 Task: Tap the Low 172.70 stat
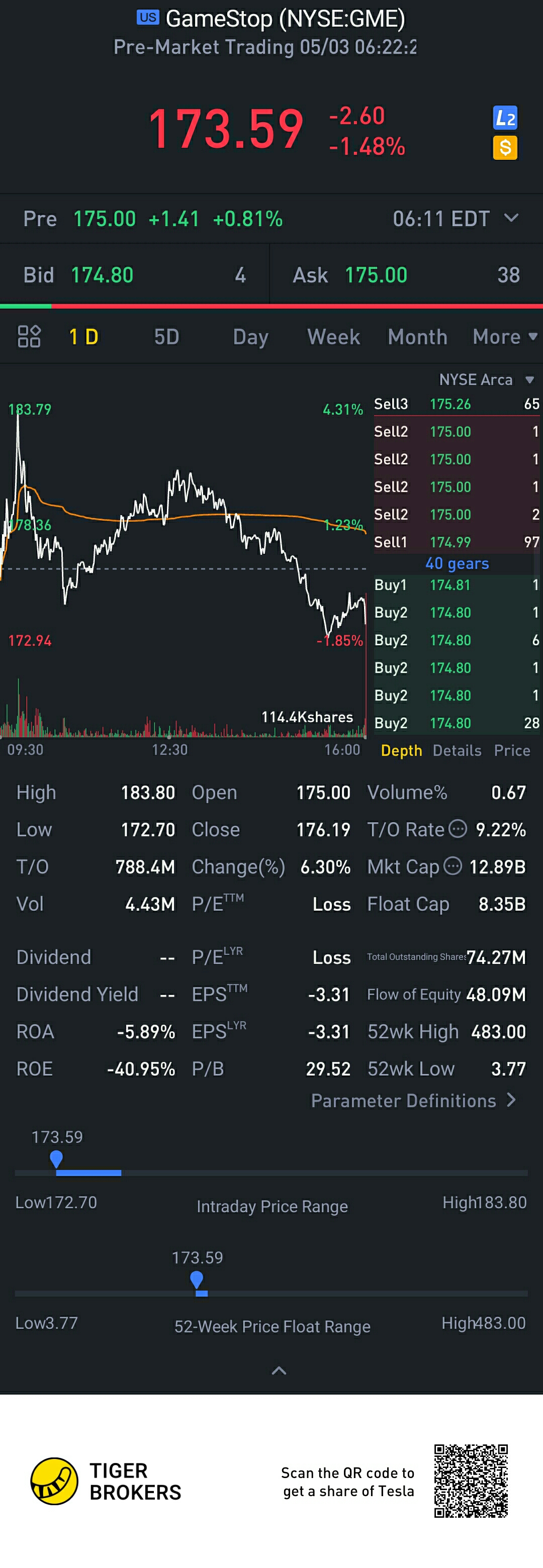[x=96, y=830]
